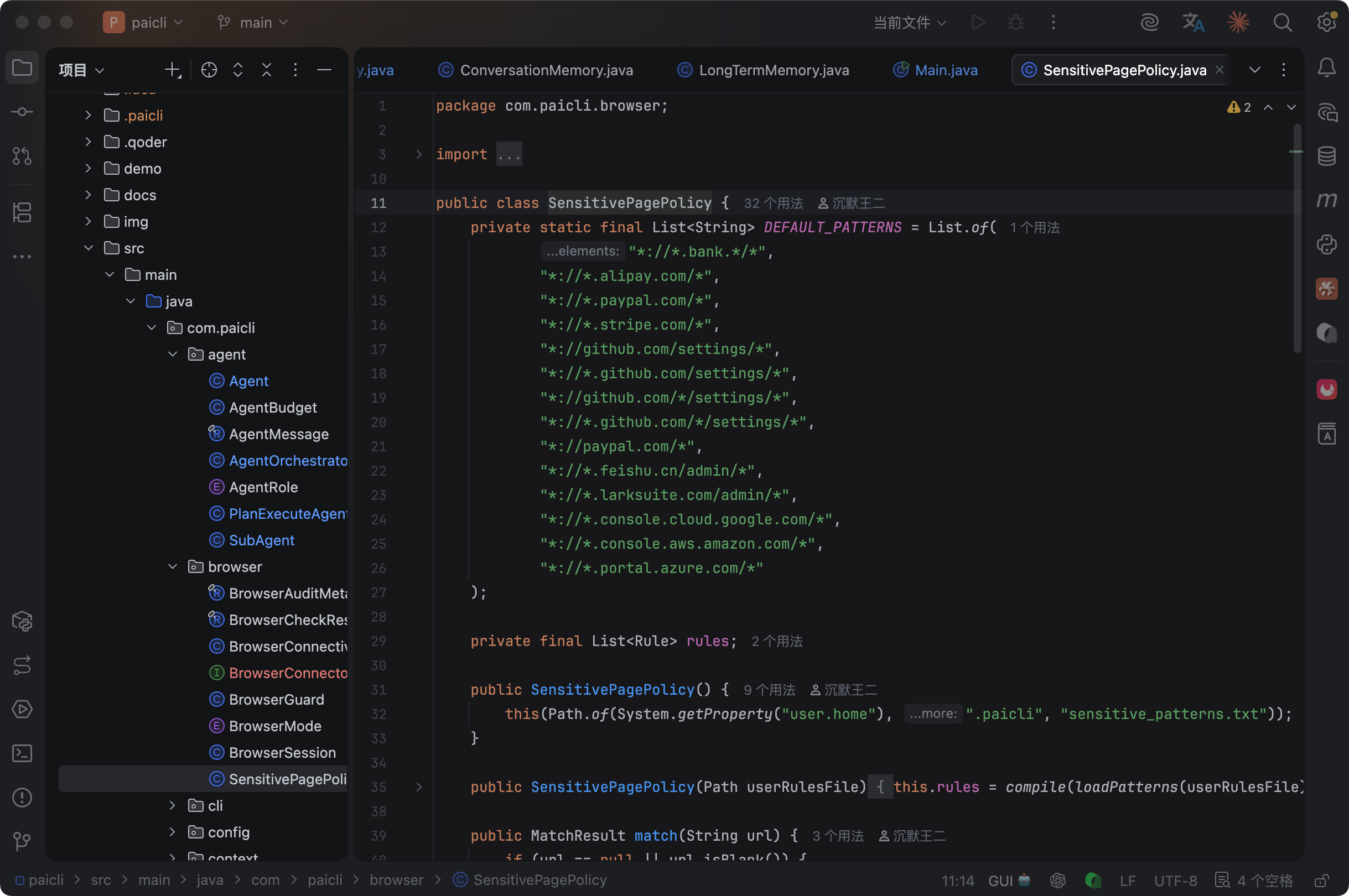Open the Python console tool window
Screen dimensions: 1349x896
1326,244
